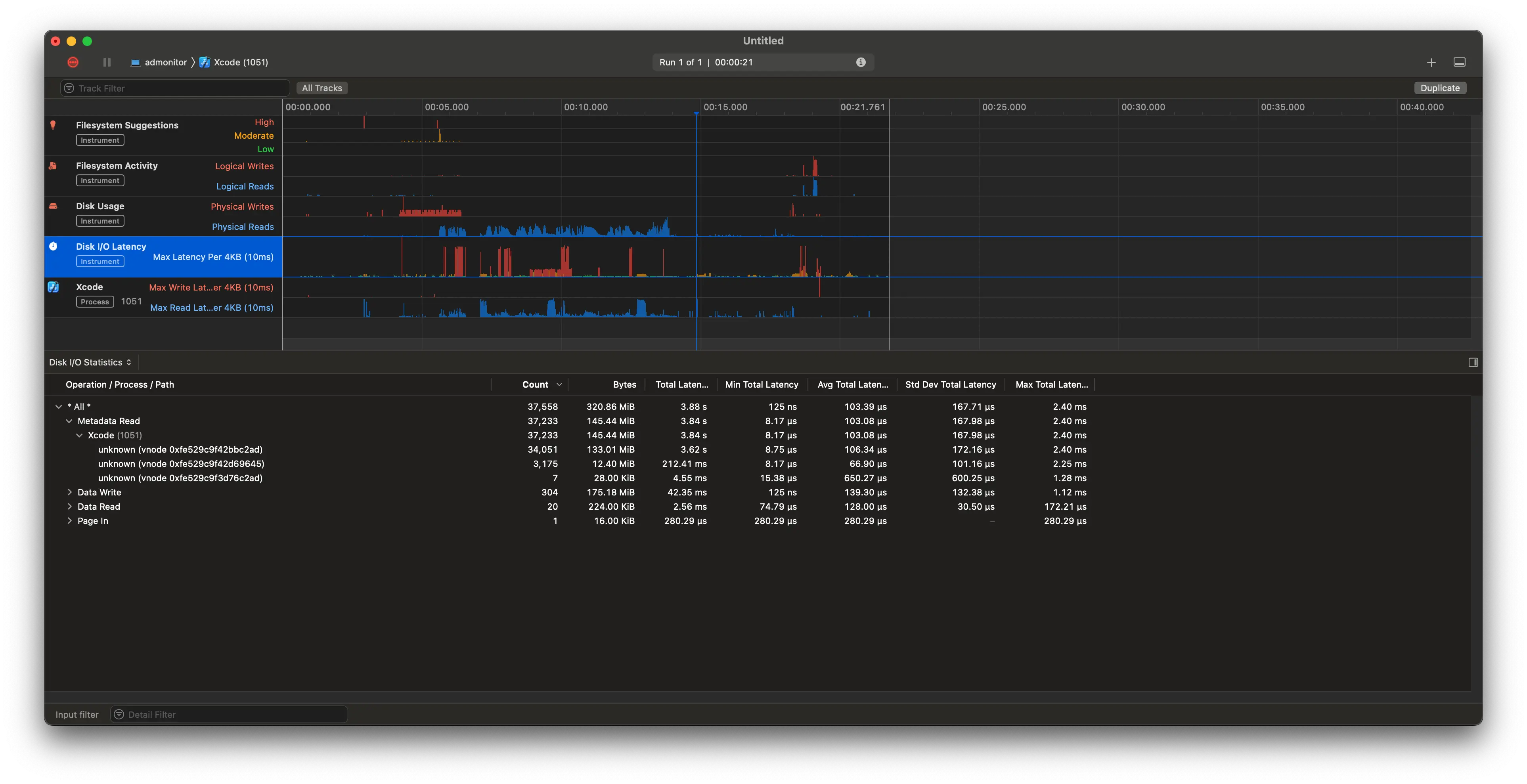This screenshot has height=784, width=1527.
Task: Collapse the Metadata Read row
Action: (69, 421)
